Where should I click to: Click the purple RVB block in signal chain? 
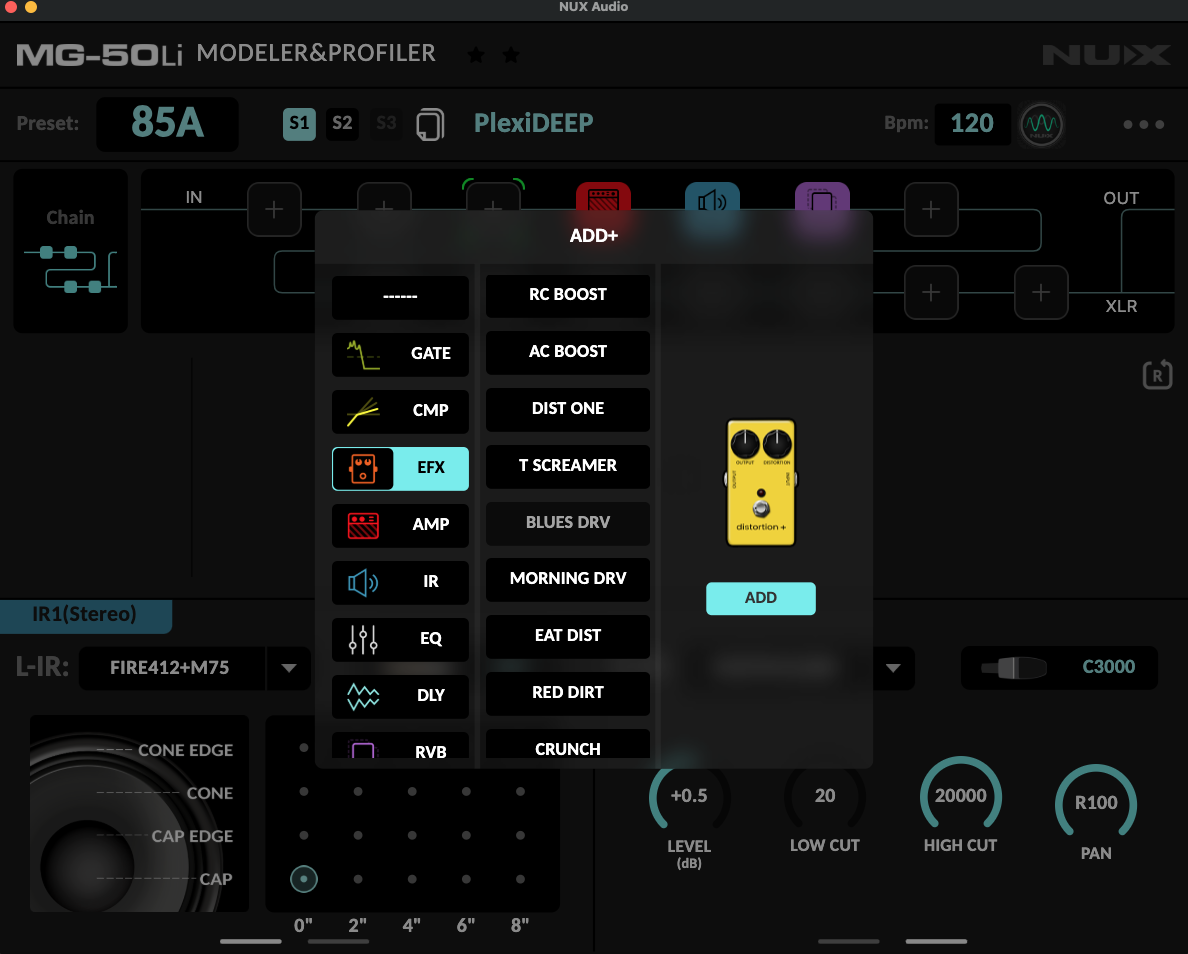coord(822,197)
